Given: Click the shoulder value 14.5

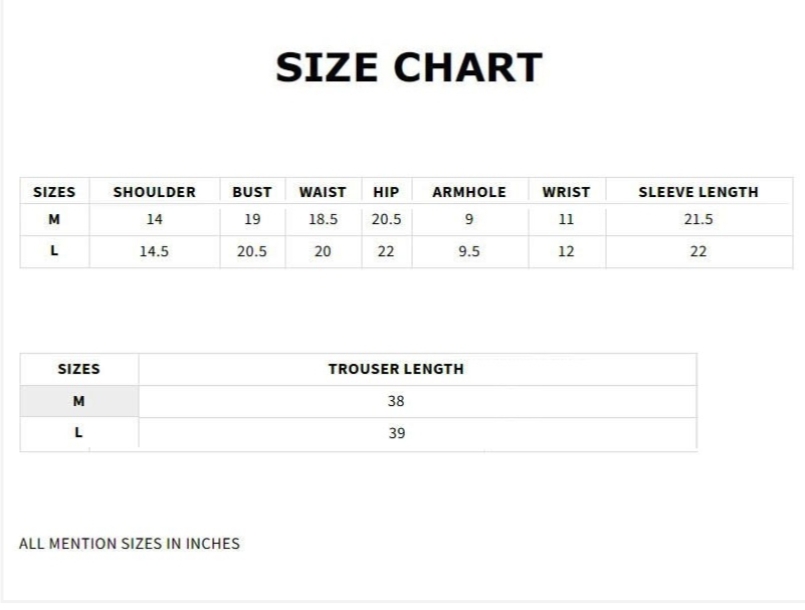Looking at the screenshot, I should (x=154, y=252).
